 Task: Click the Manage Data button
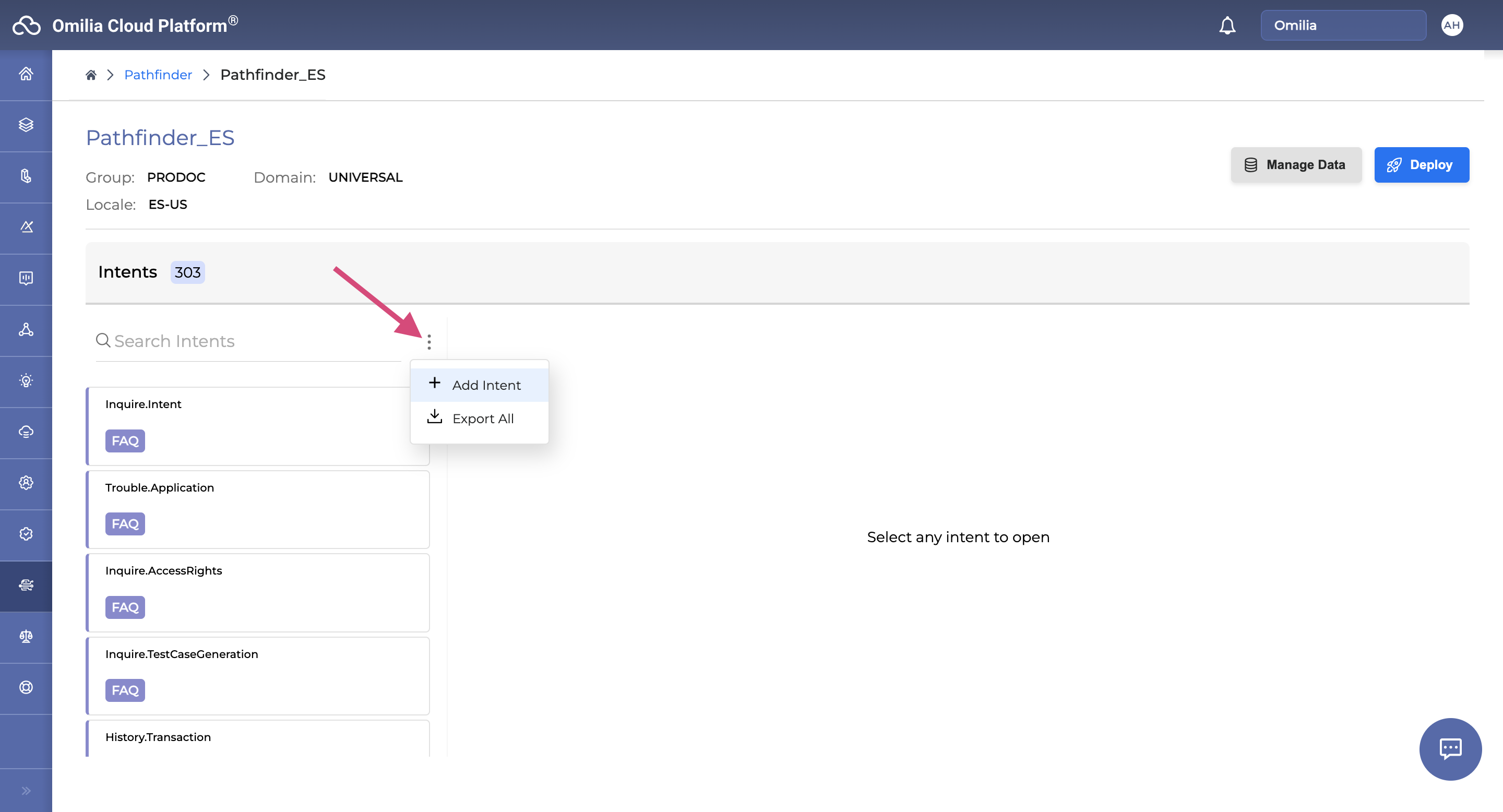click(1296, 164)
